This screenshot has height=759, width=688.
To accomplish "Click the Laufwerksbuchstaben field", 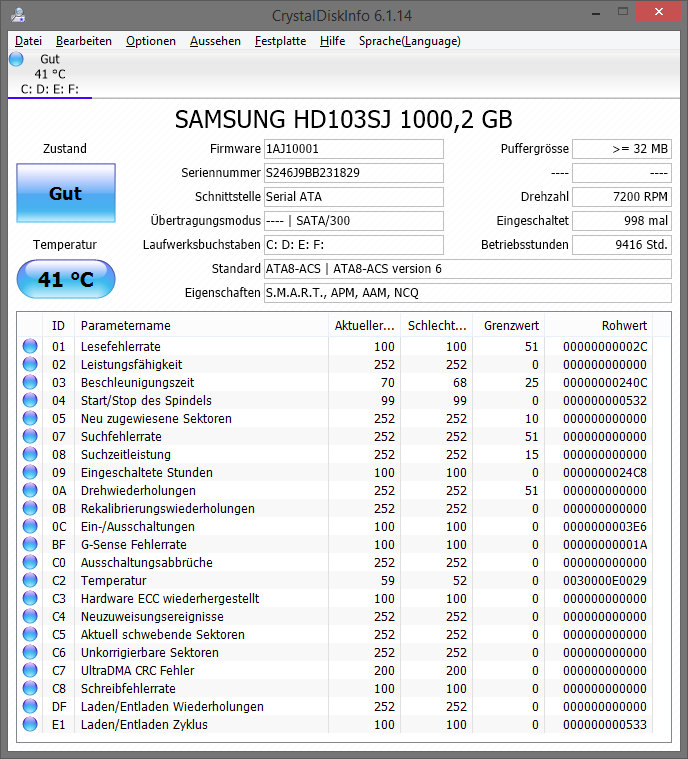I will pyautogui.click(x=353, y=244).
